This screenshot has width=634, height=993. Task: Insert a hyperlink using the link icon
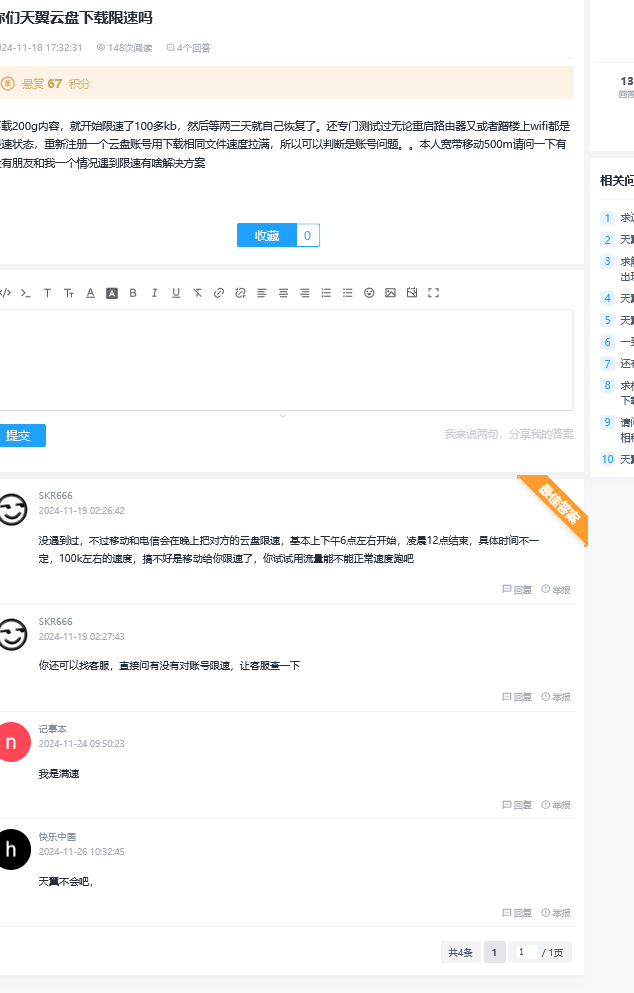tap(219, 293)
